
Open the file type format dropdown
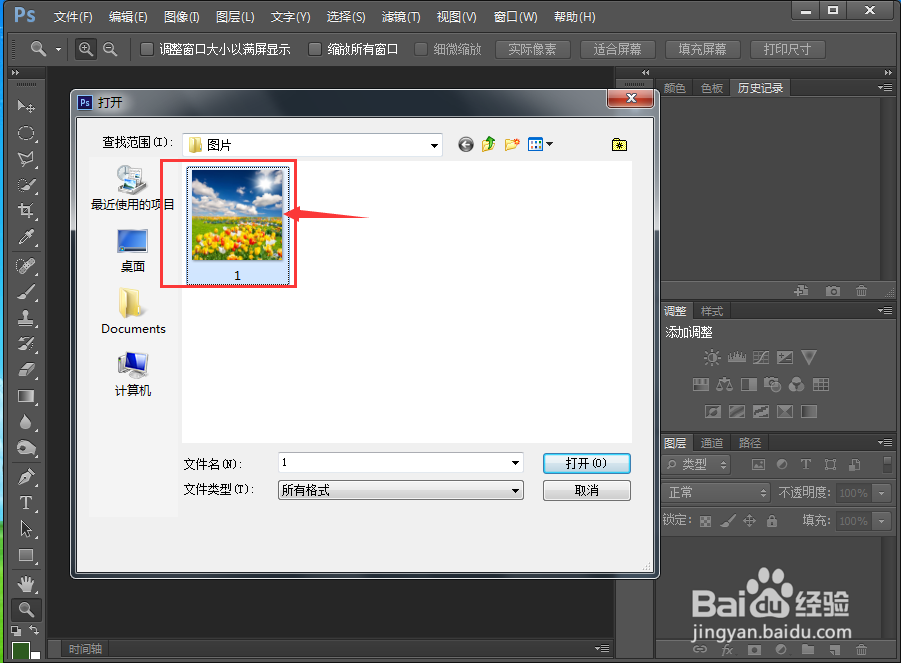point(515,491)
